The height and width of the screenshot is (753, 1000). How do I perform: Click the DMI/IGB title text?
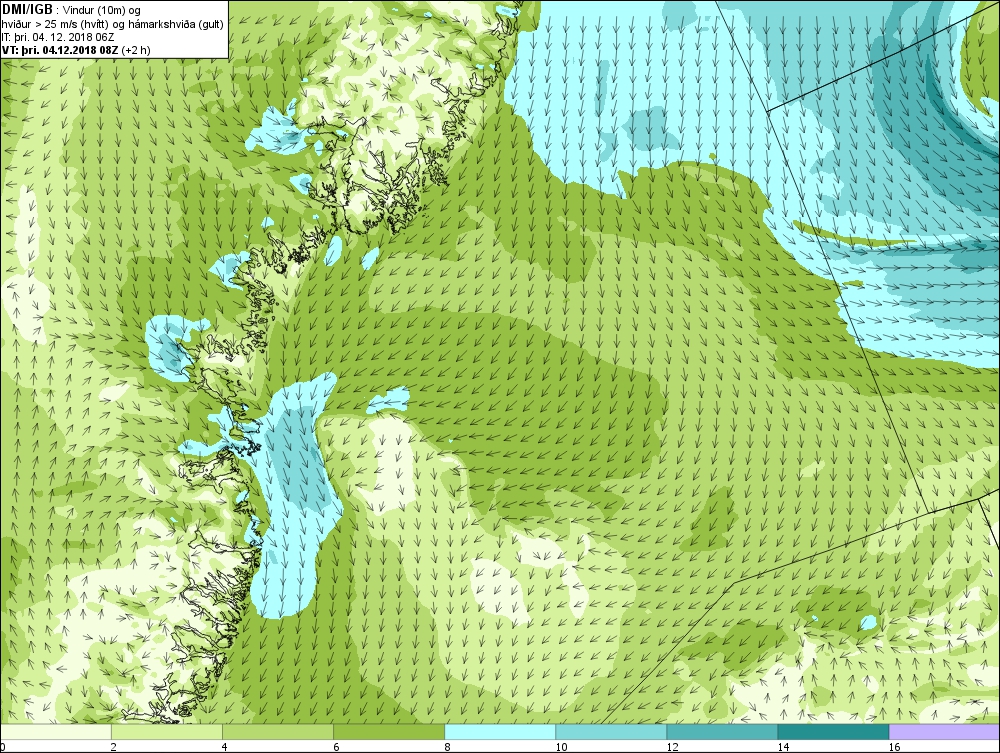pyautogui.click(x=27, y=10)
